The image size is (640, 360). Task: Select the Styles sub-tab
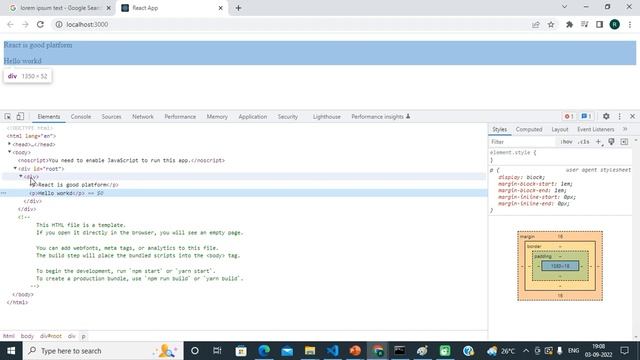tap(499, 129)
